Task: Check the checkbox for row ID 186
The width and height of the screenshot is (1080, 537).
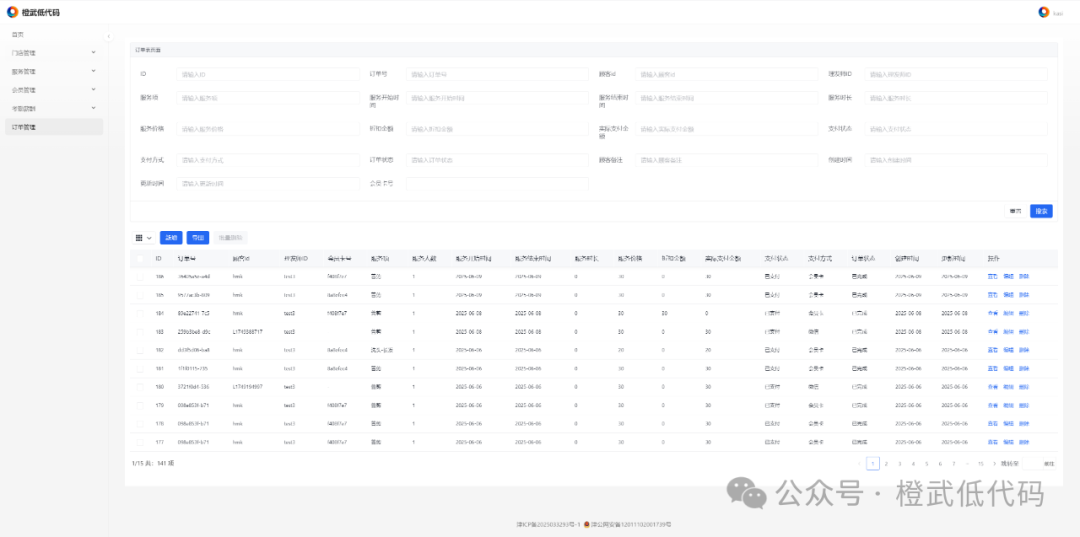Action: [141, 276]
